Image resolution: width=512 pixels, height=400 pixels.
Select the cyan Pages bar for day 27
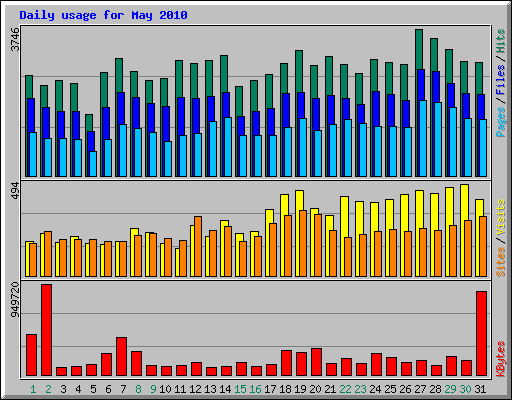click(x=423, y=138)
